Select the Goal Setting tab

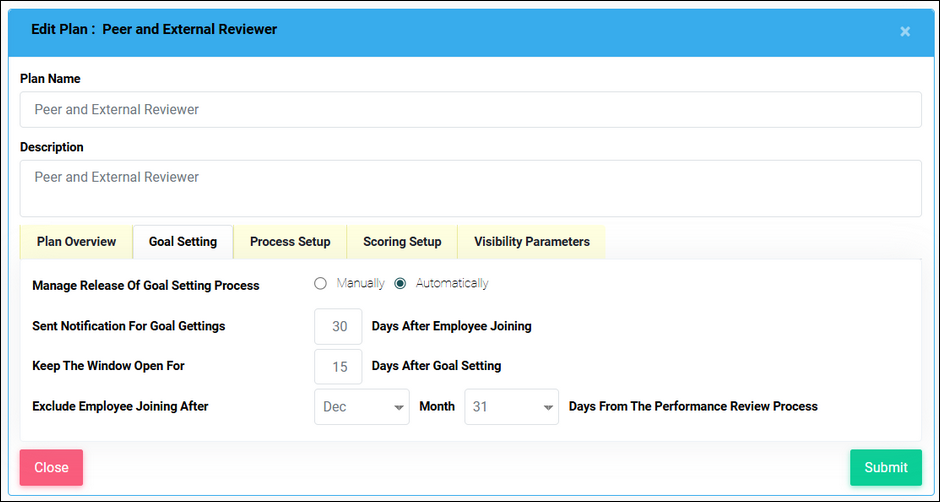click(x=183, y=242)
